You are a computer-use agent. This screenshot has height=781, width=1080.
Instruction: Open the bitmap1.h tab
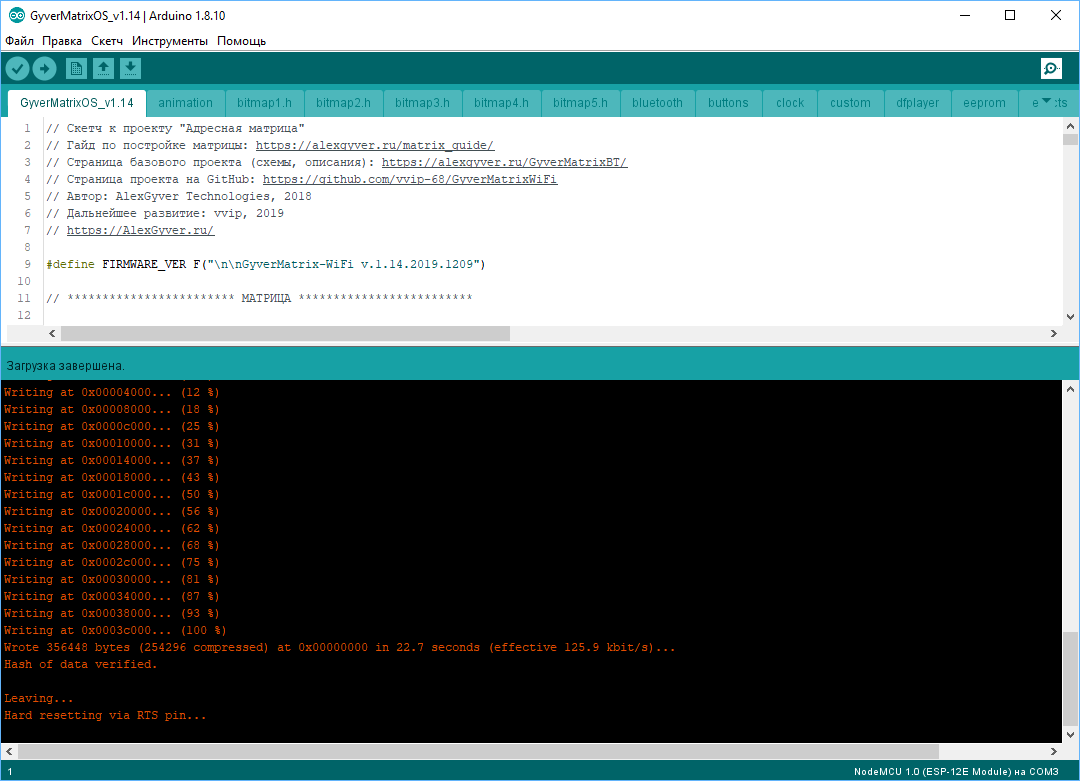click(264, 103)
